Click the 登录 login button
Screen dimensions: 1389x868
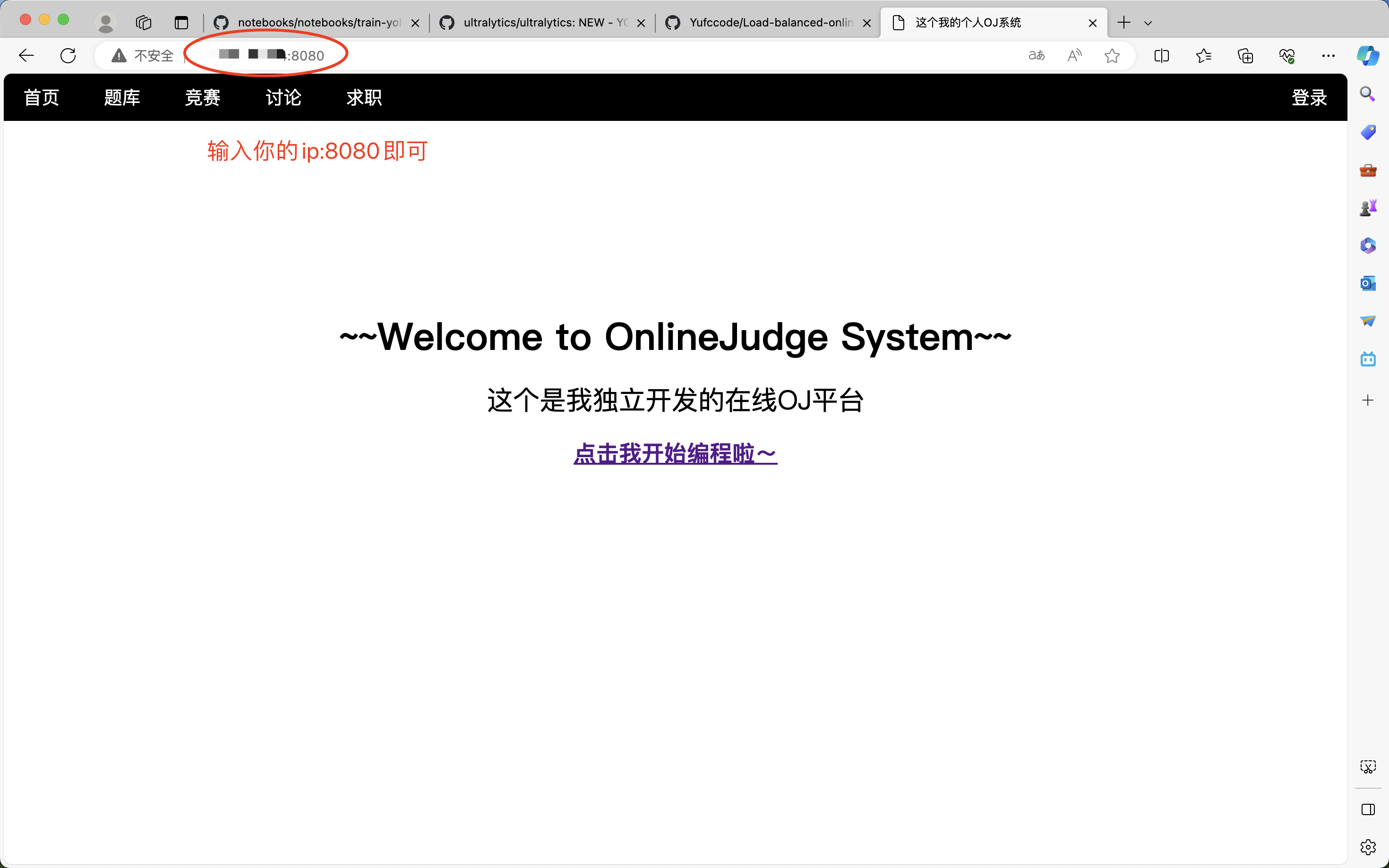click(x=1309, y=98)
